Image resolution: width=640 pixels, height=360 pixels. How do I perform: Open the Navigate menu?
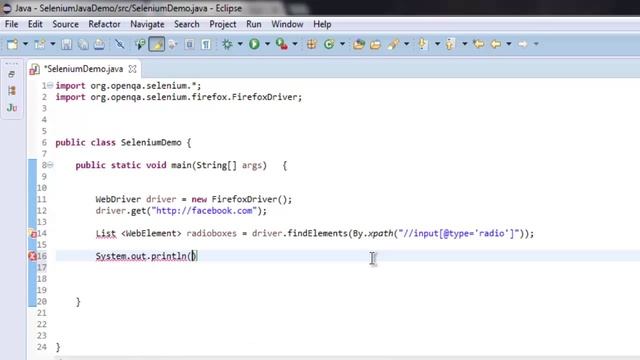coord(147,24)
